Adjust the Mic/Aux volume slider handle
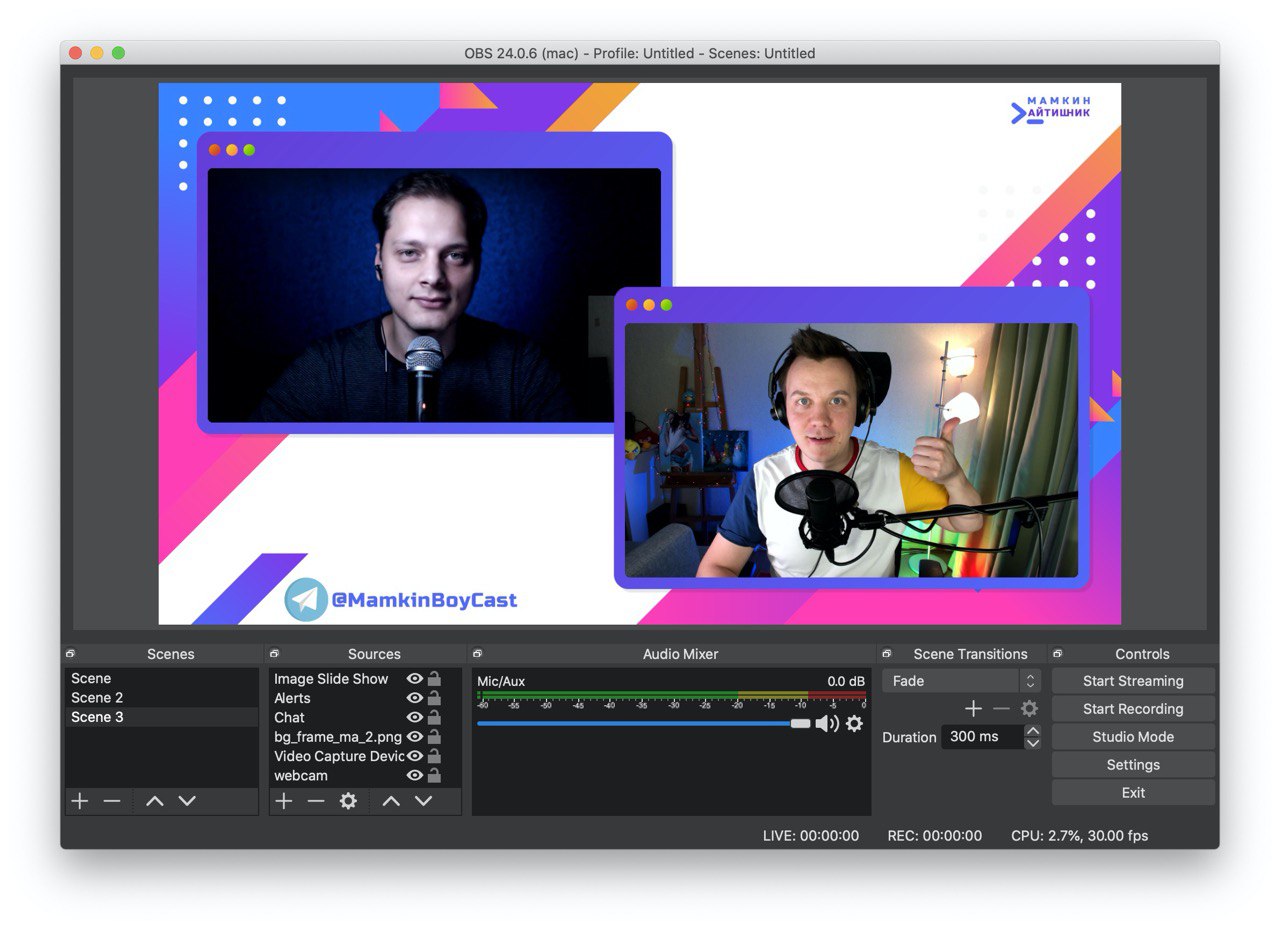The image size is (1280, 929). [x=800, y=723]
